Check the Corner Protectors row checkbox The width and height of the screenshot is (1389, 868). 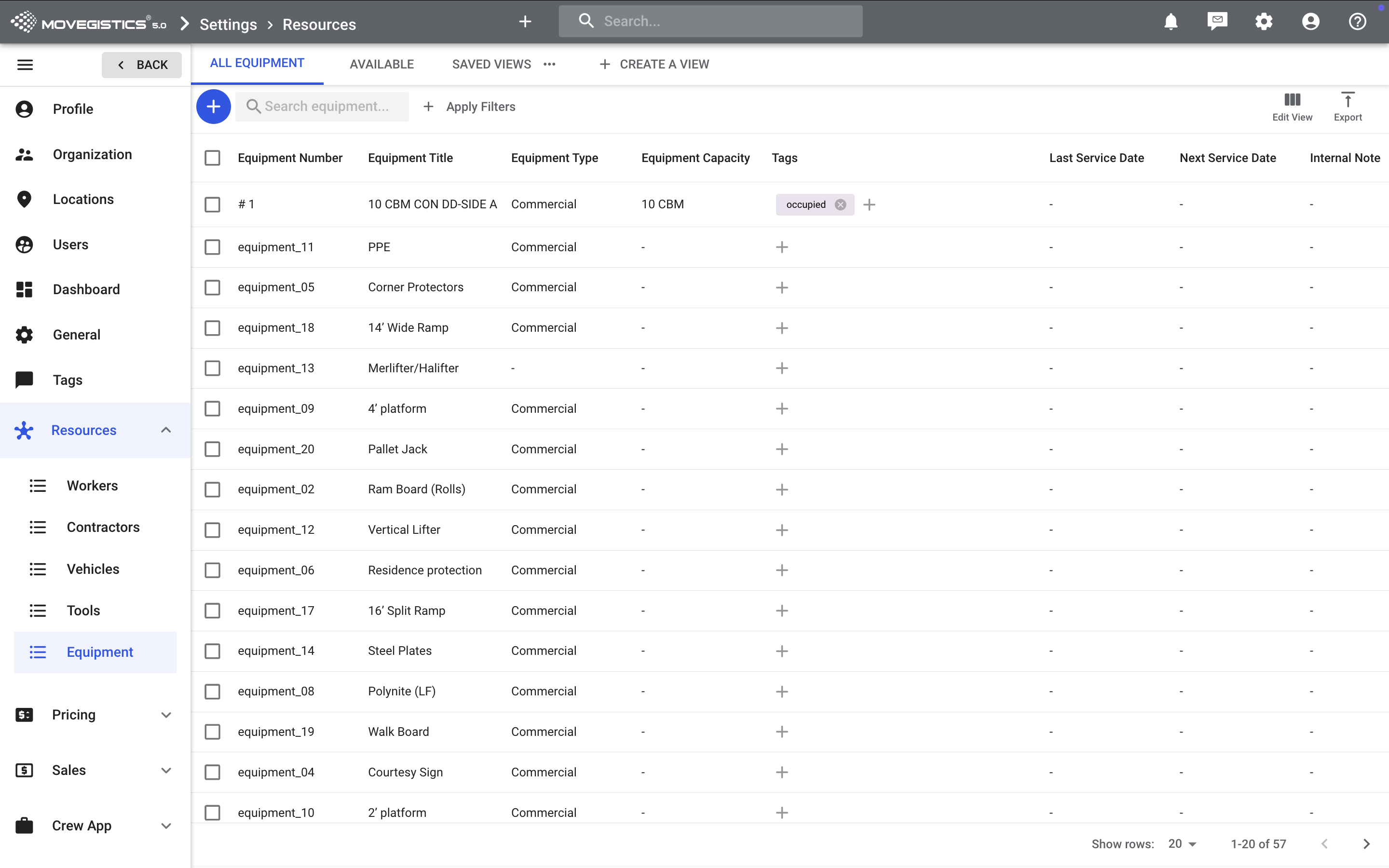point(212,287)
